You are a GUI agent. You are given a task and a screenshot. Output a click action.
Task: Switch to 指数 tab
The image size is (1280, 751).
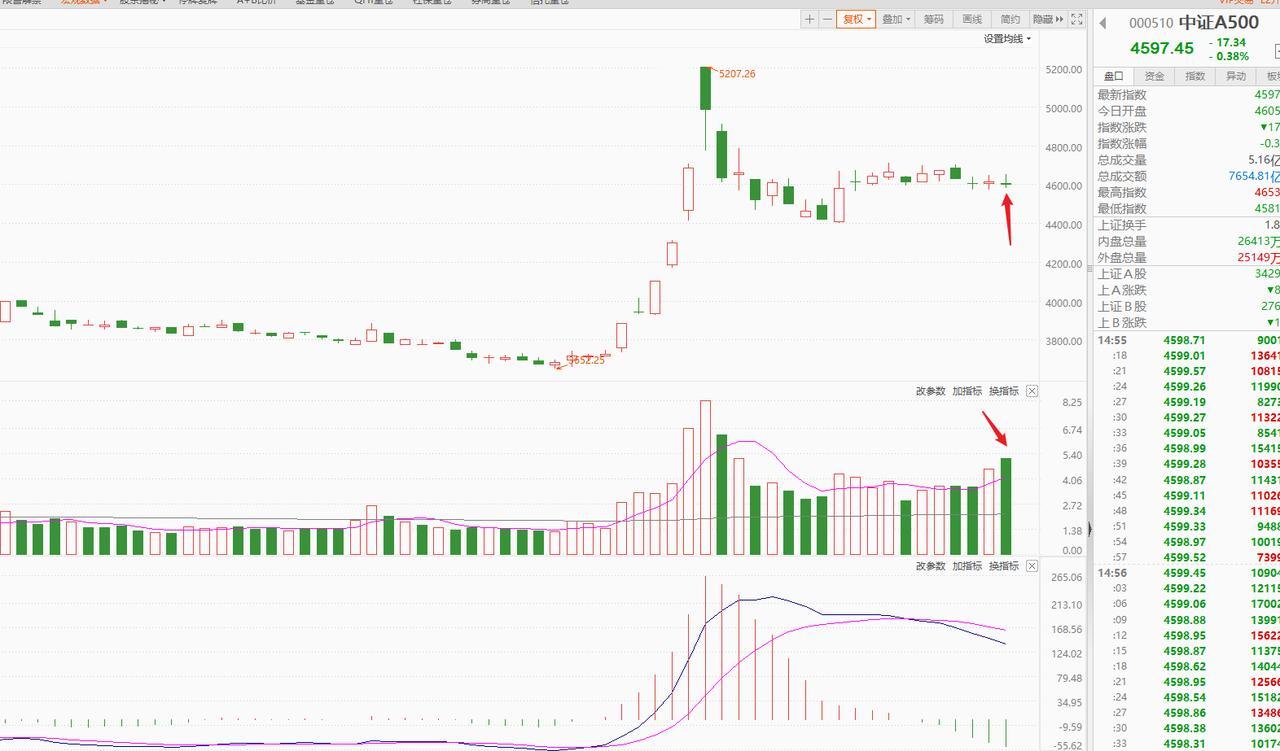1195,76
